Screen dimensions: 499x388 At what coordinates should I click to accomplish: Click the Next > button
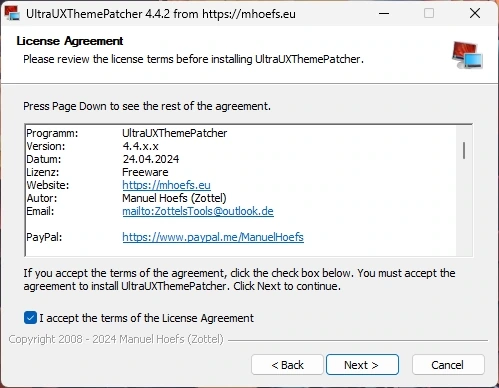[362, 365]
